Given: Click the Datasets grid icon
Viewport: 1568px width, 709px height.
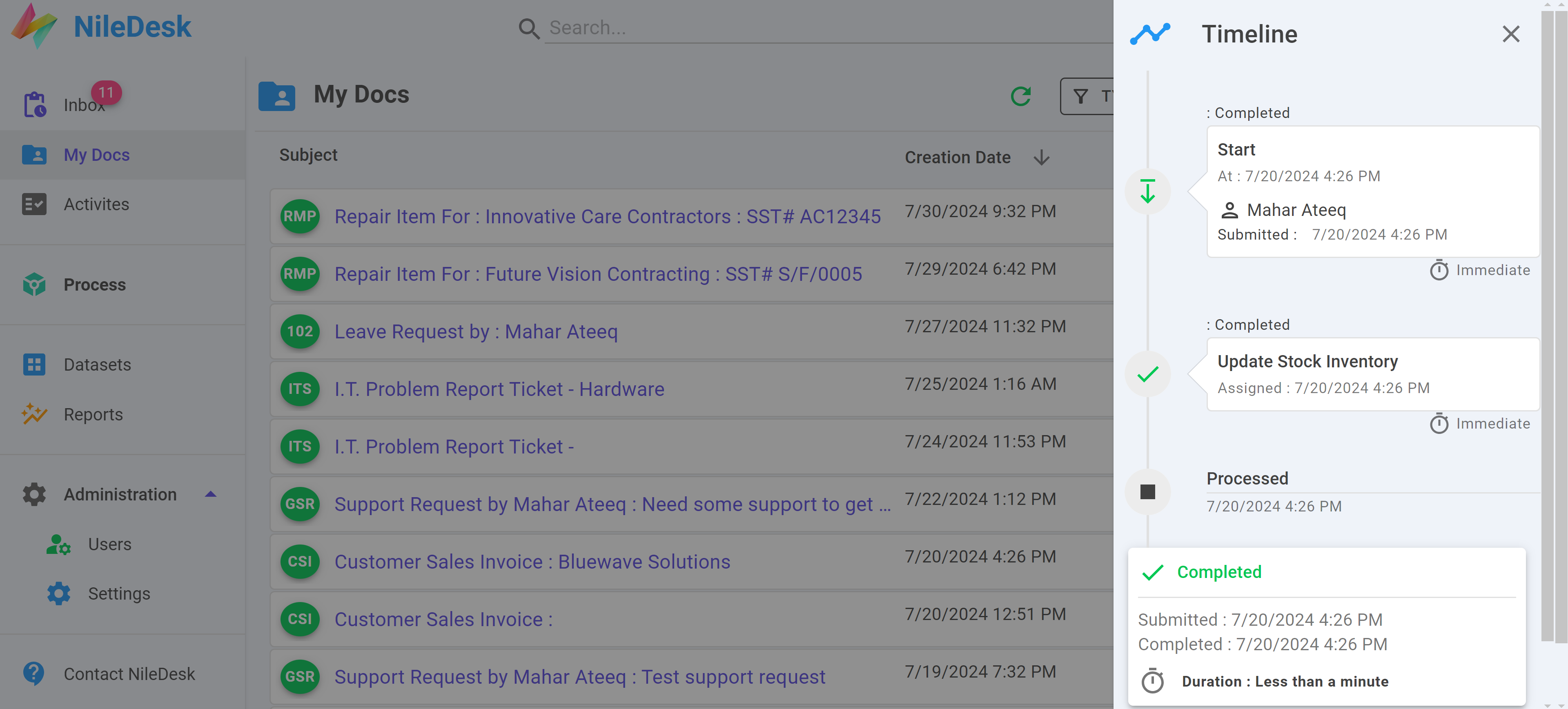Looking at the screenshot, I should point(34,365).
